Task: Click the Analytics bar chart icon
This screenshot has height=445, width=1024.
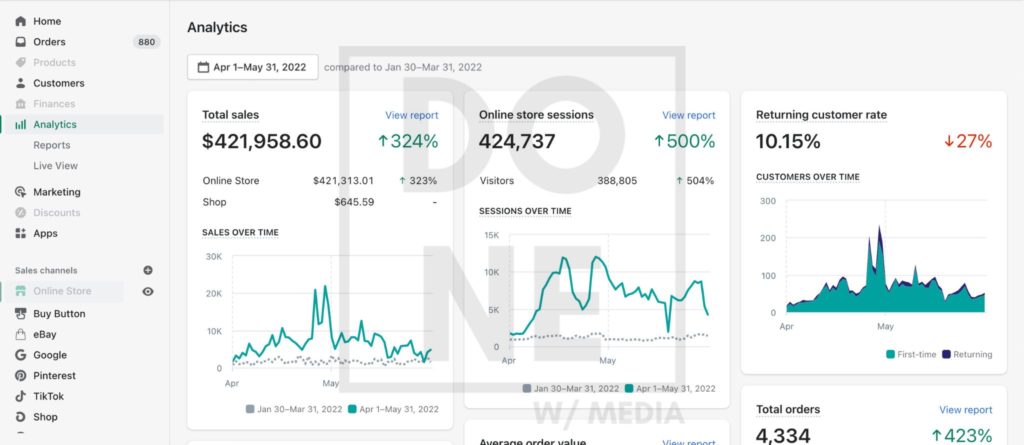Action: (x=20, y=124)
